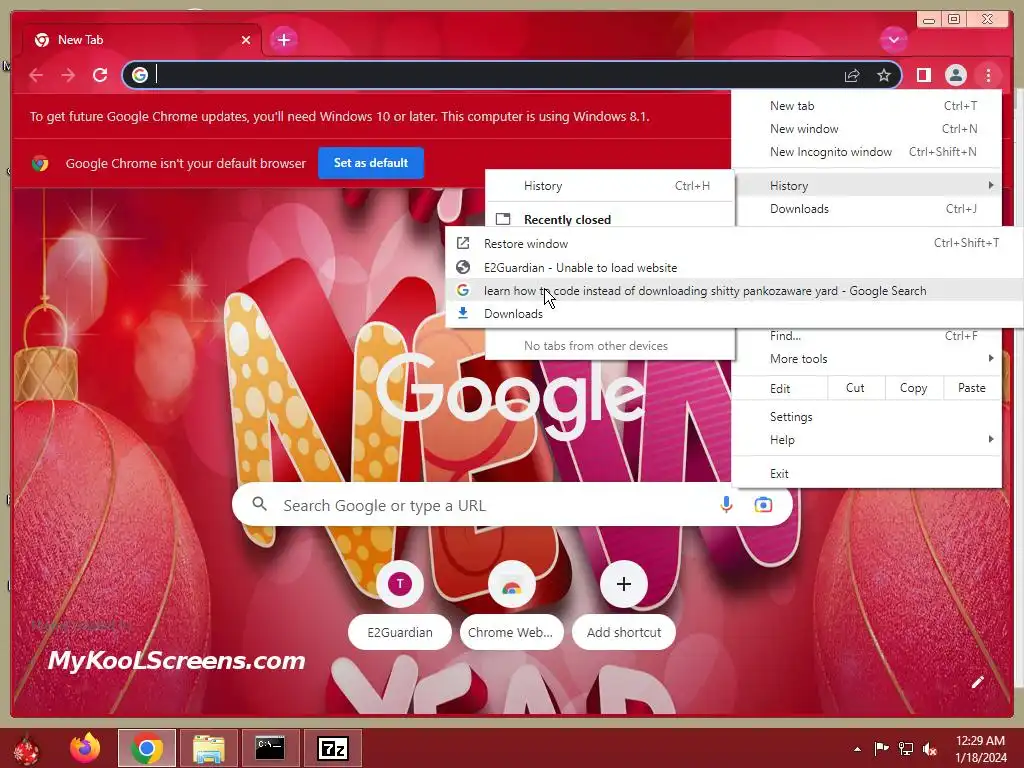The width and height of the screenshot is (1024, 768).
Task: Open tab search chevron button
Action: click(x=893, y=40)
